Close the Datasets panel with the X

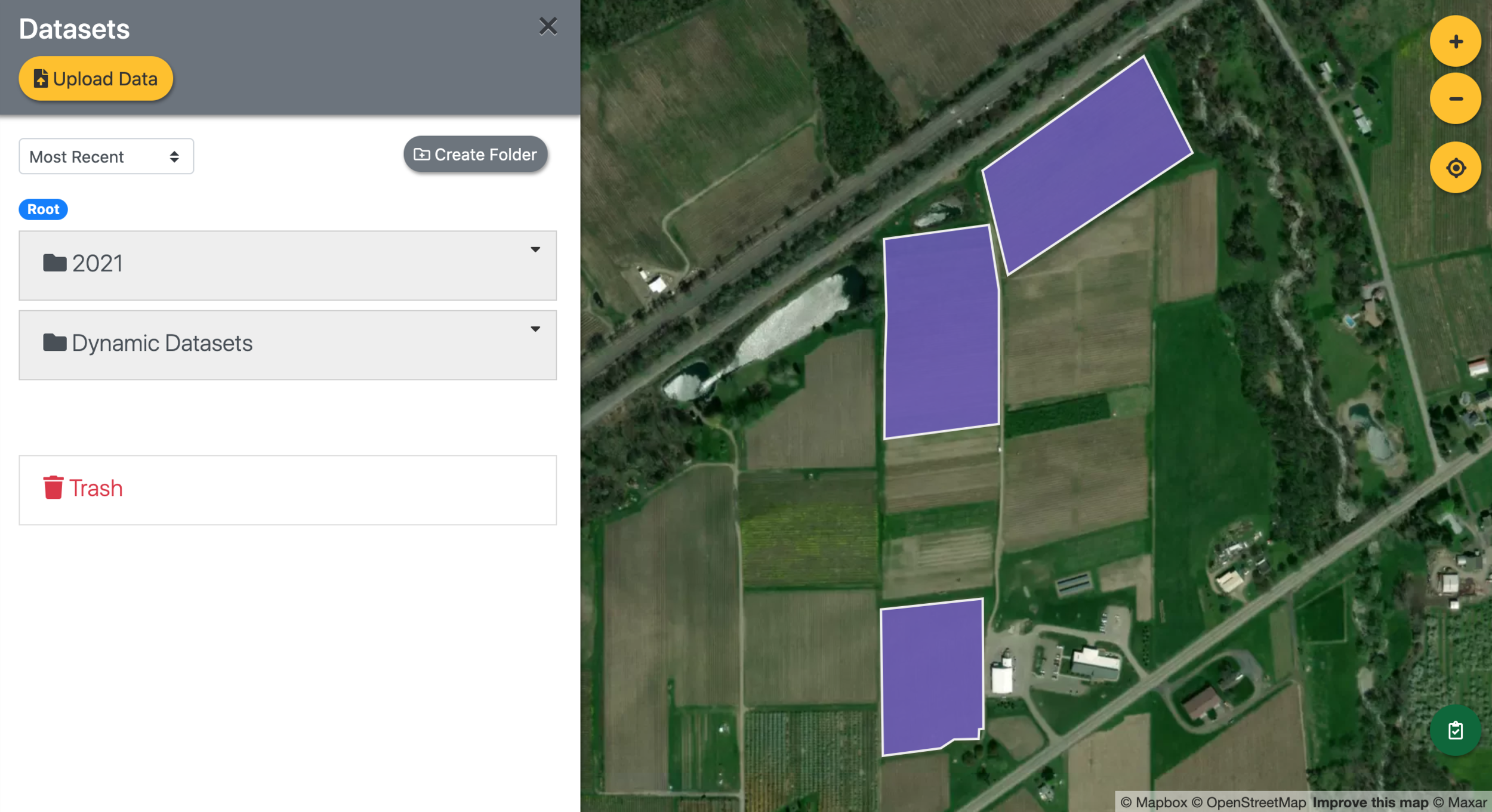547,26
